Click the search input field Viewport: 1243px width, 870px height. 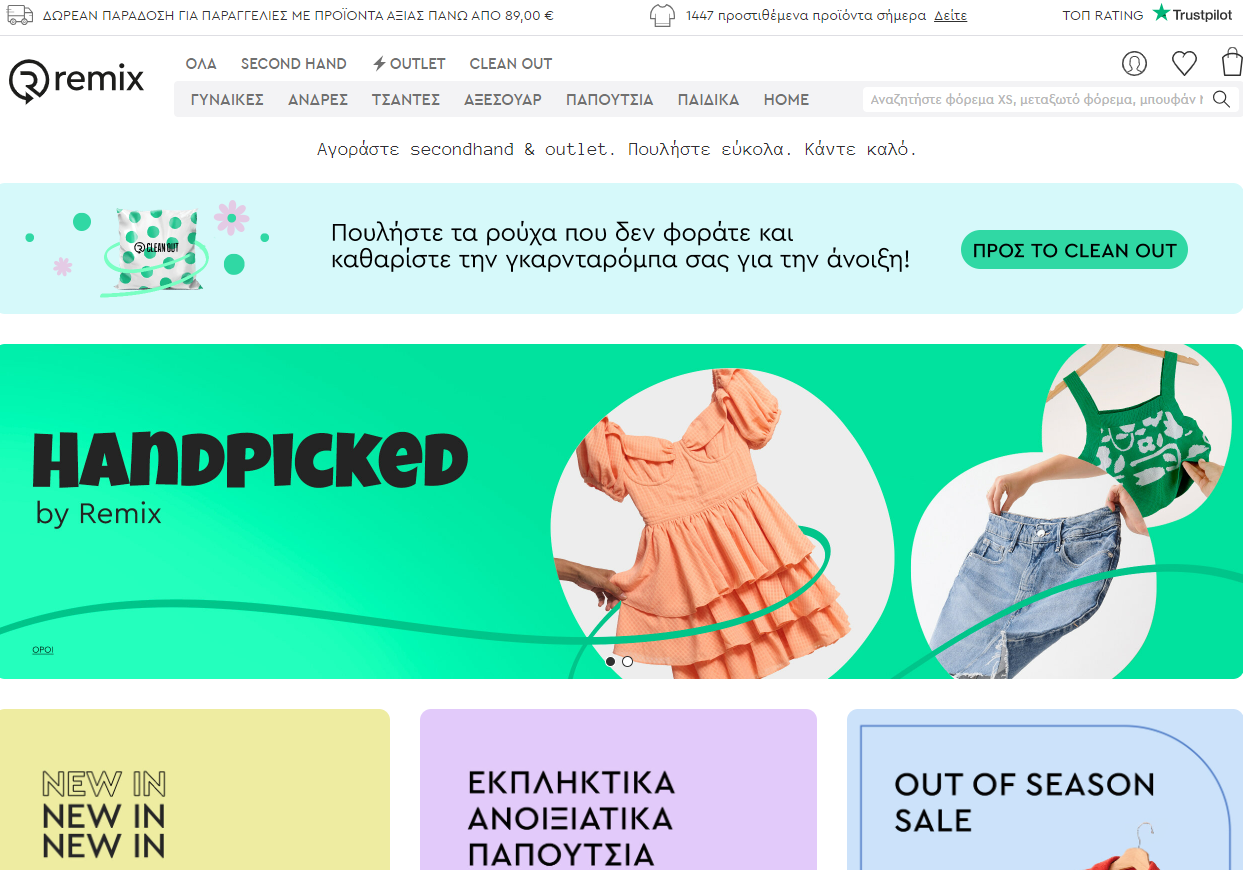pyautogui.click(x=1036, y=99)
